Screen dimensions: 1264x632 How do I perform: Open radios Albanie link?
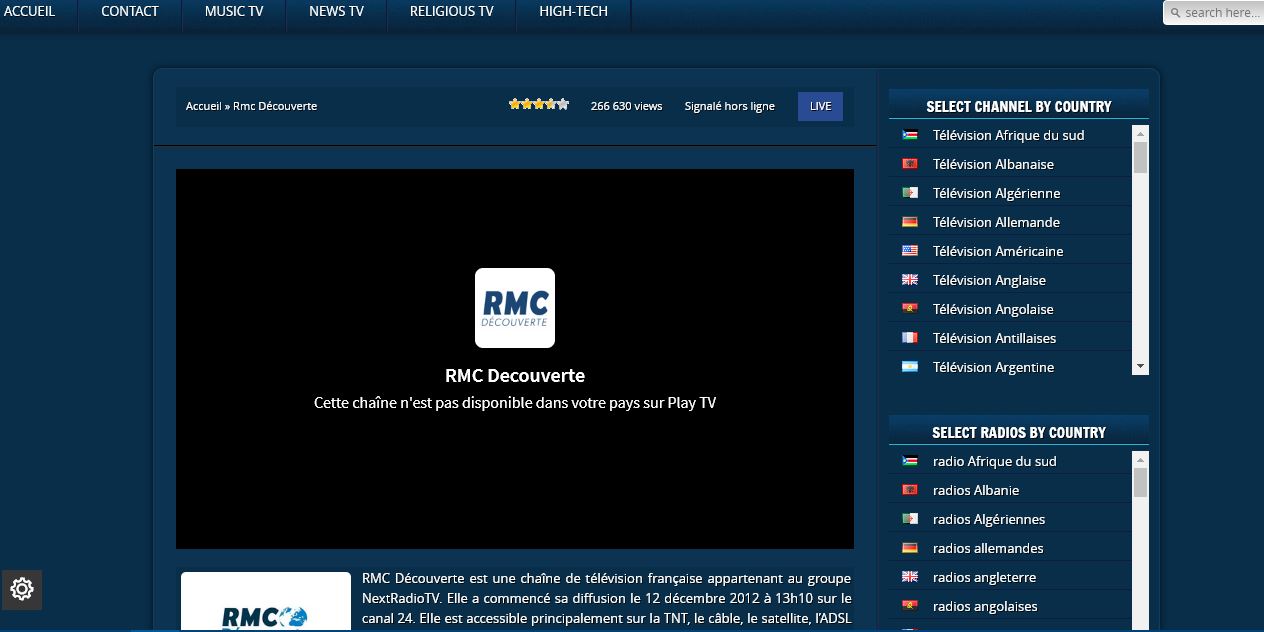tap(976, 490)
